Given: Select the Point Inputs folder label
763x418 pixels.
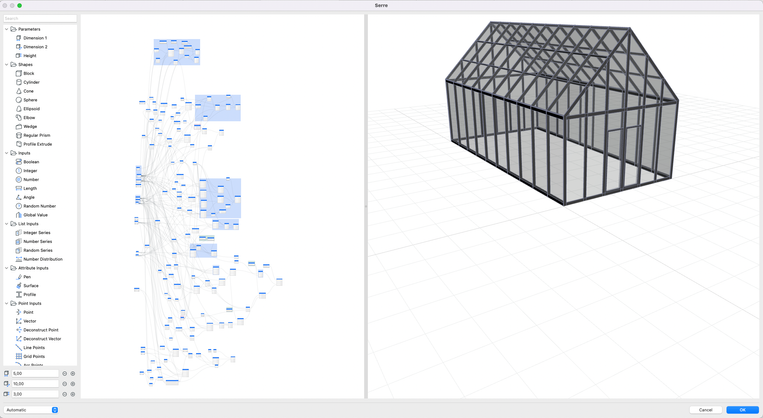Looking at the screenshot, I should (30, 303).
